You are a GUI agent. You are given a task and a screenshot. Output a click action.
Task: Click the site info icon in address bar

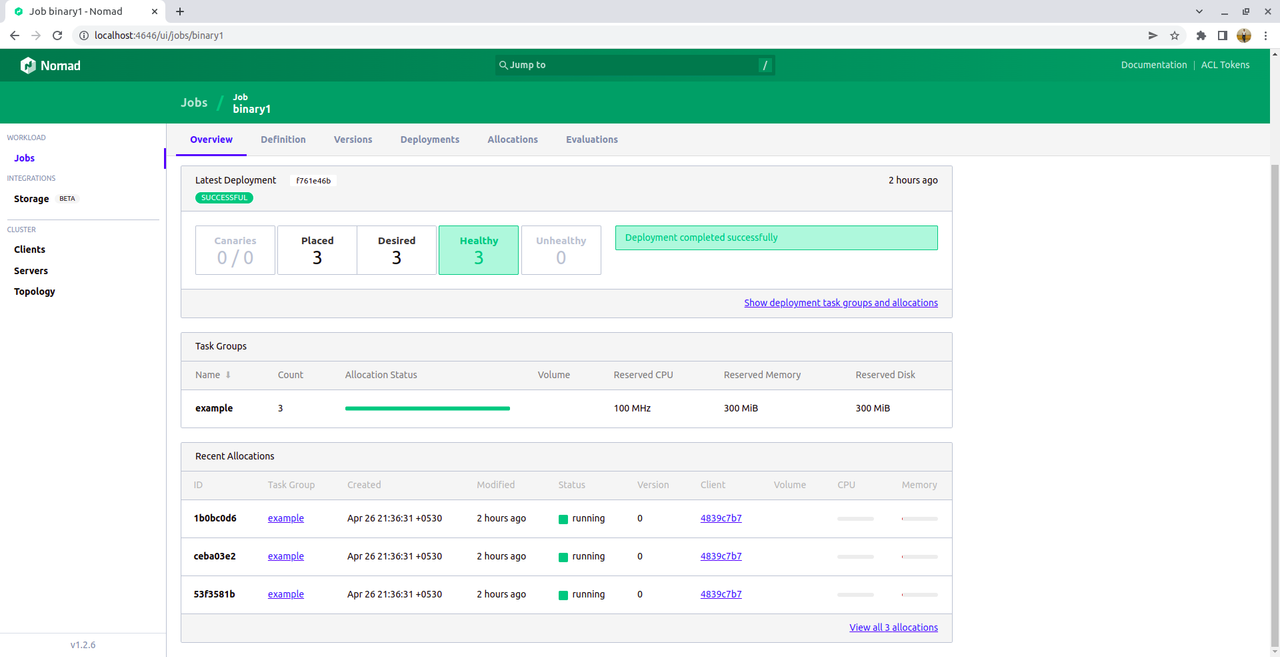[84, 35]
